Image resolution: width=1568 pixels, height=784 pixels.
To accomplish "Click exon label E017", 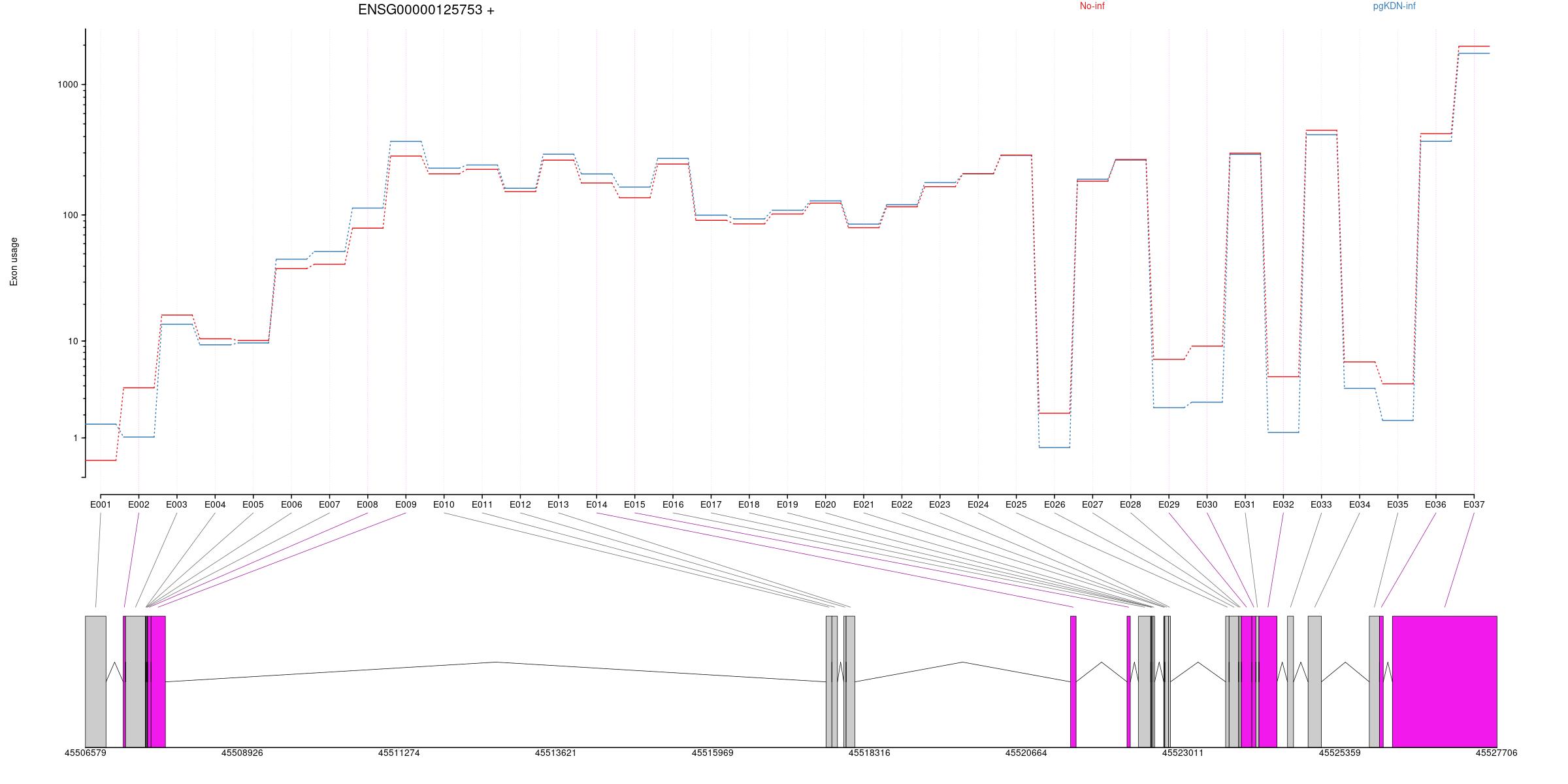I will coord(711,504).
